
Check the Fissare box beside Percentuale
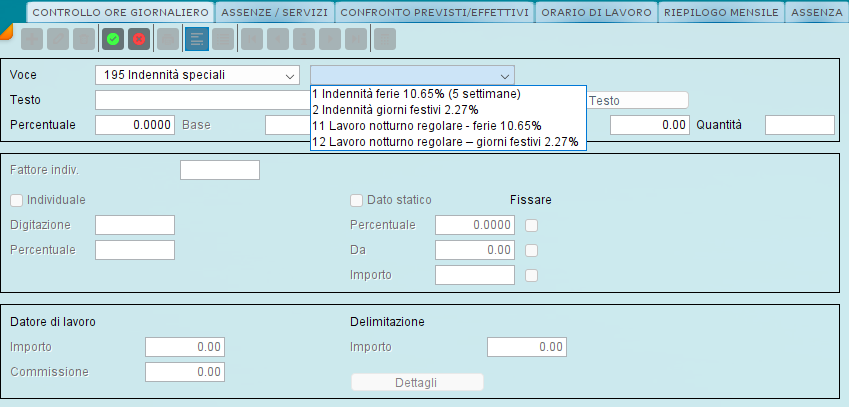pyautogui.click(x=532, y=225)
